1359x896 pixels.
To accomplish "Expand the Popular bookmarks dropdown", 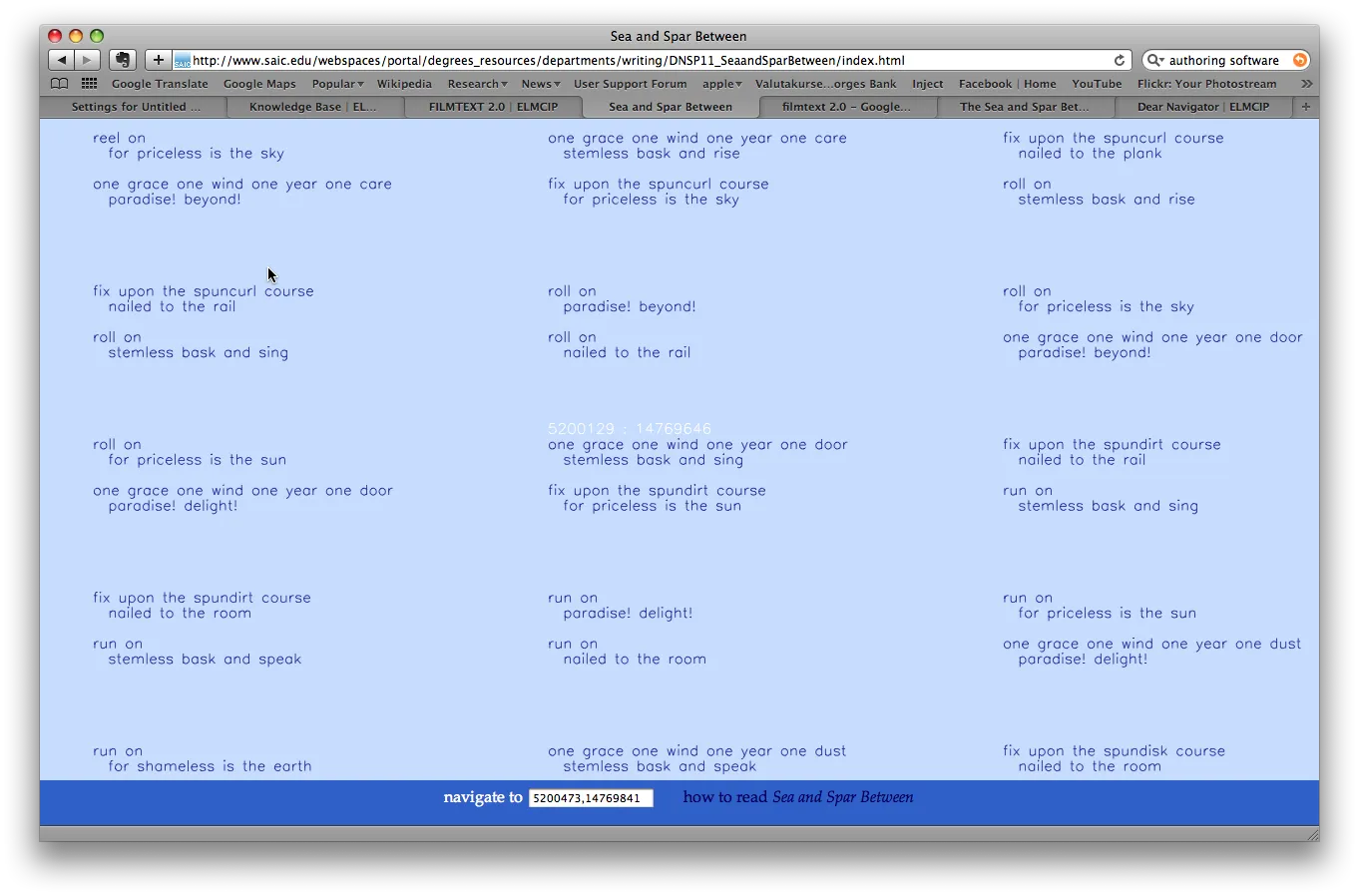I will pyautogui.click(x=337, y=84).
